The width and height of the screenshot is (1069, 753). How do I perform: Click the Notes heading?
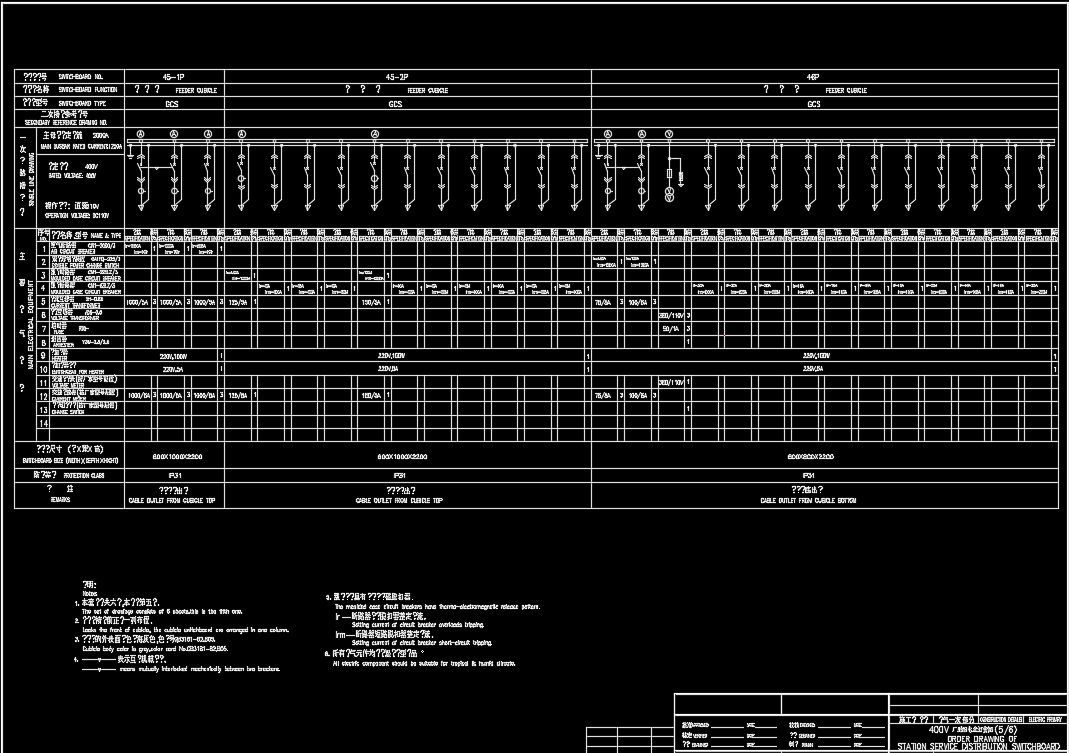pos(89,593)
